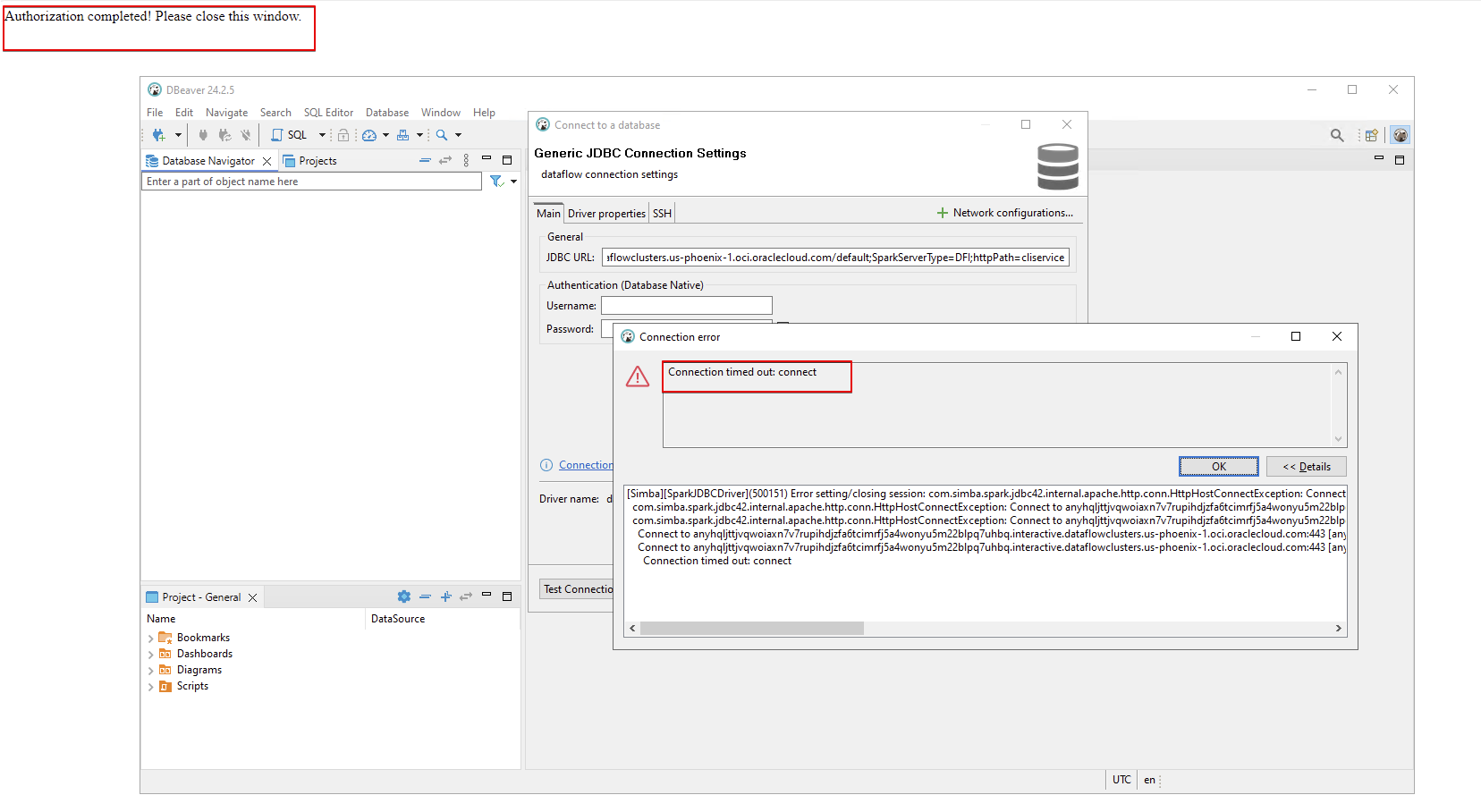Expand the SQL button dropdown arrow
Viewport: 1481px width, 812px height.
coord(322,135)
